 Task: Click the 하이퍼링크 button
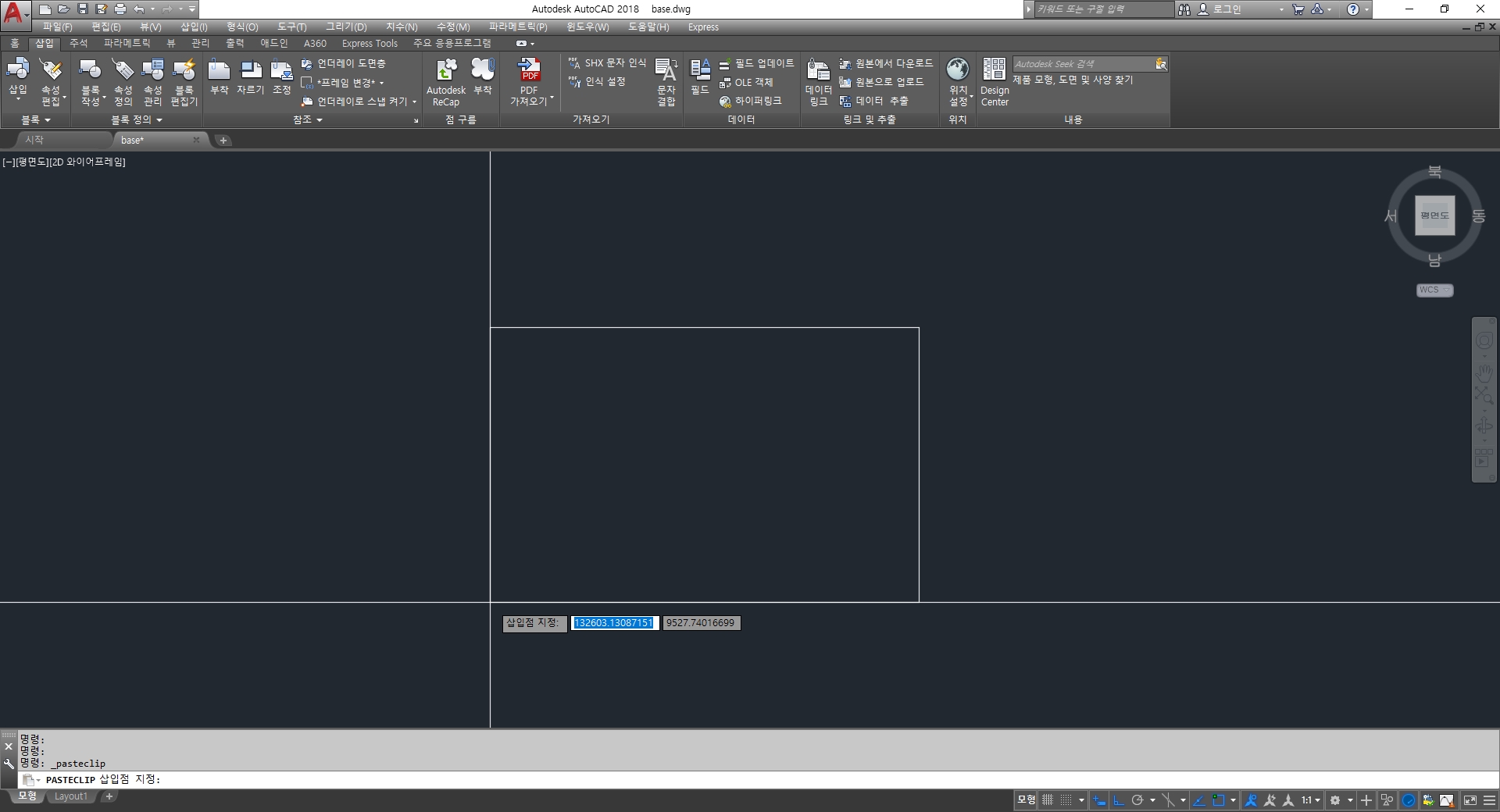click(751, 101)
